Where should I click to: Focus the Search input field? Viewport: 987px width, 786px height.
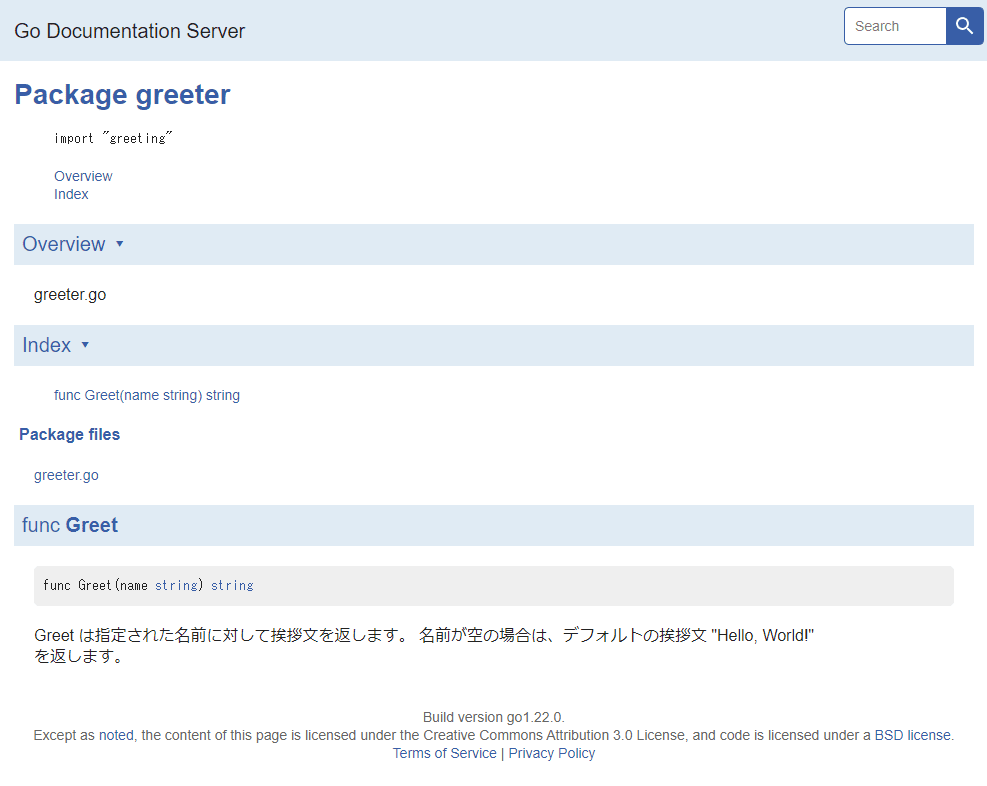895,26
